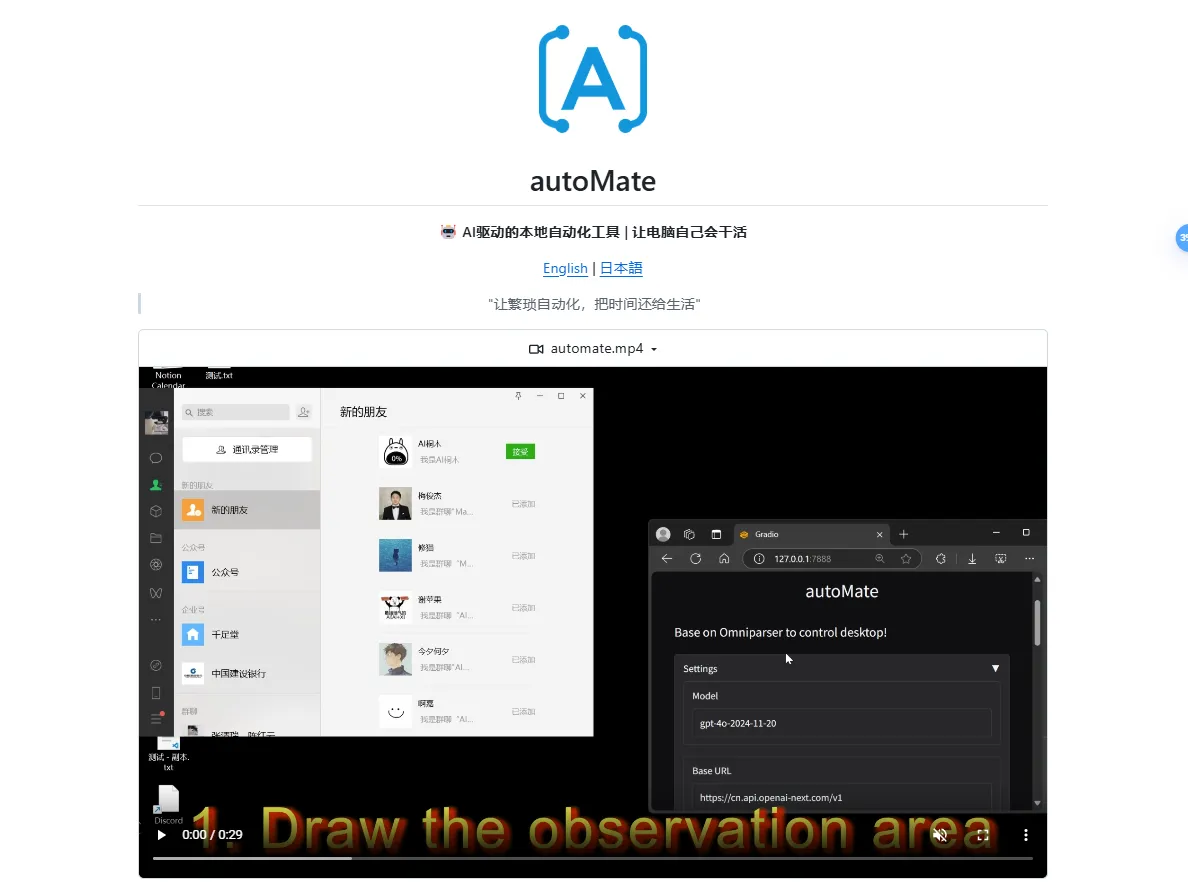Click 测试.txt desktop icon in video
Viewport: 1188px width, 882px height.
pyautogui.click(x=219, y=374)
